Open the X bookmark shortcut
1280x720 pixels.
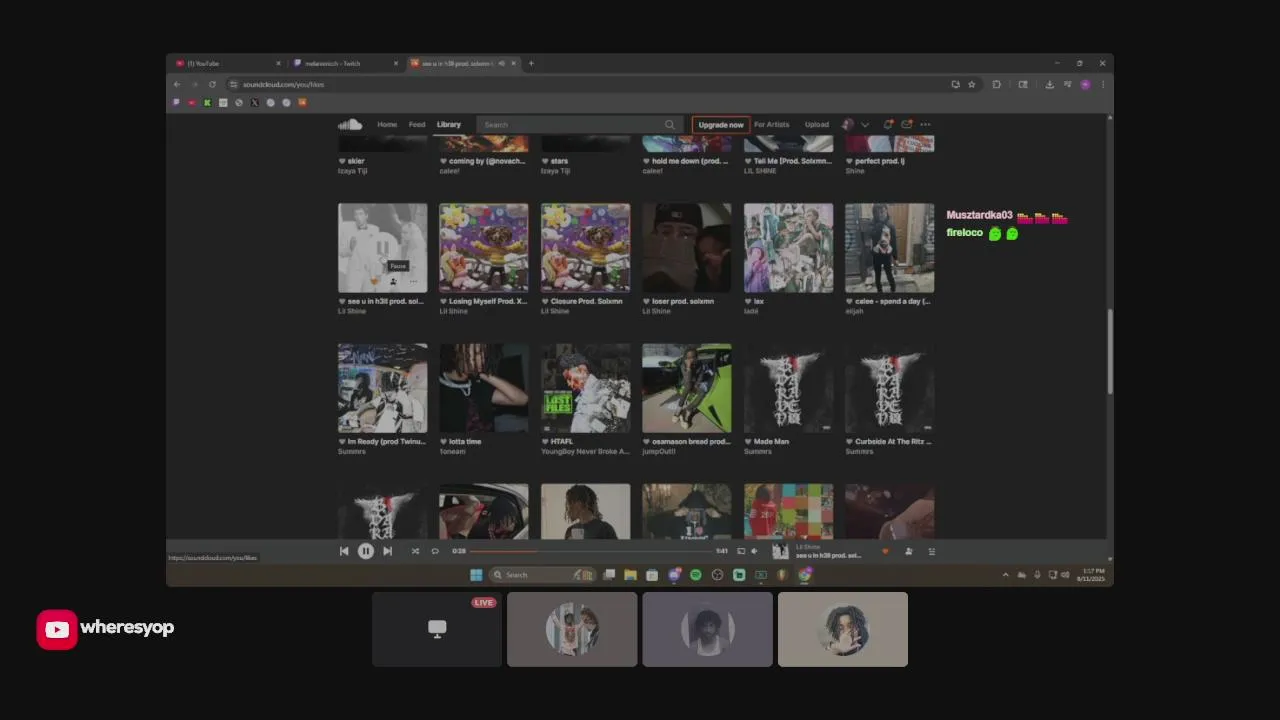coord(254,102)
